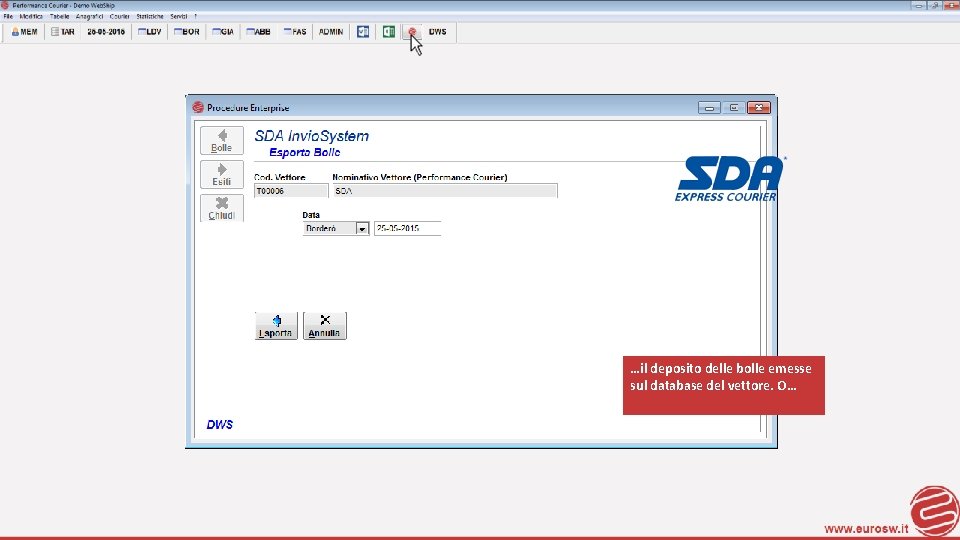This screenshot has width=960, height=540.
Task: Open the LDV toolbar button
Action: pyautogui.click(x=149, y=32)
